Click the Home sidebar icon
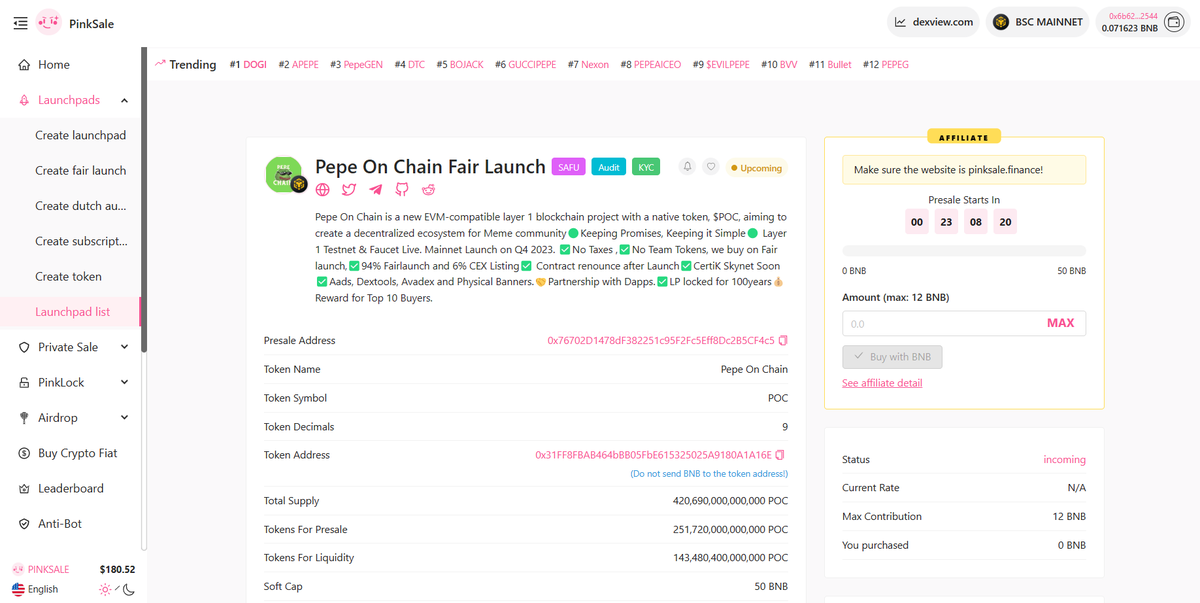 (x=25, y=65)
